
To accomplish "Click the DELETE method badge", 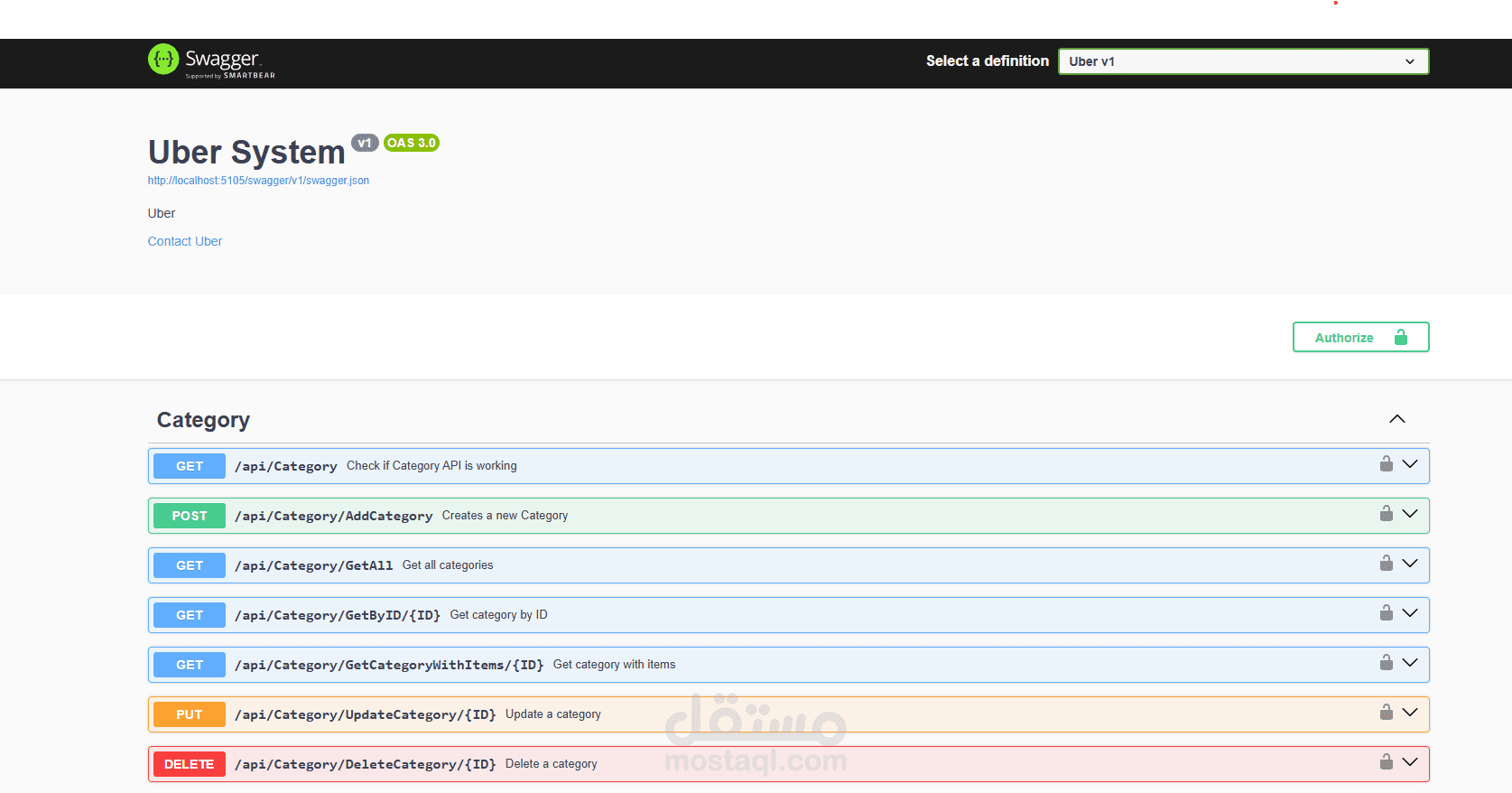I will click(190, 764).
